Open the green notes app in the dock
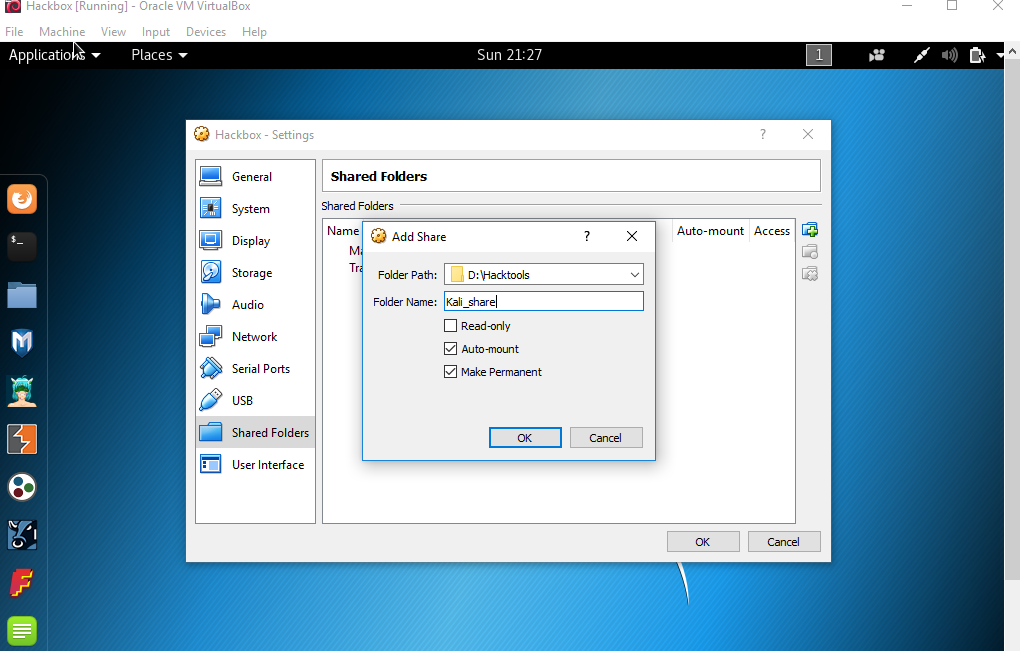 point(22,631)
